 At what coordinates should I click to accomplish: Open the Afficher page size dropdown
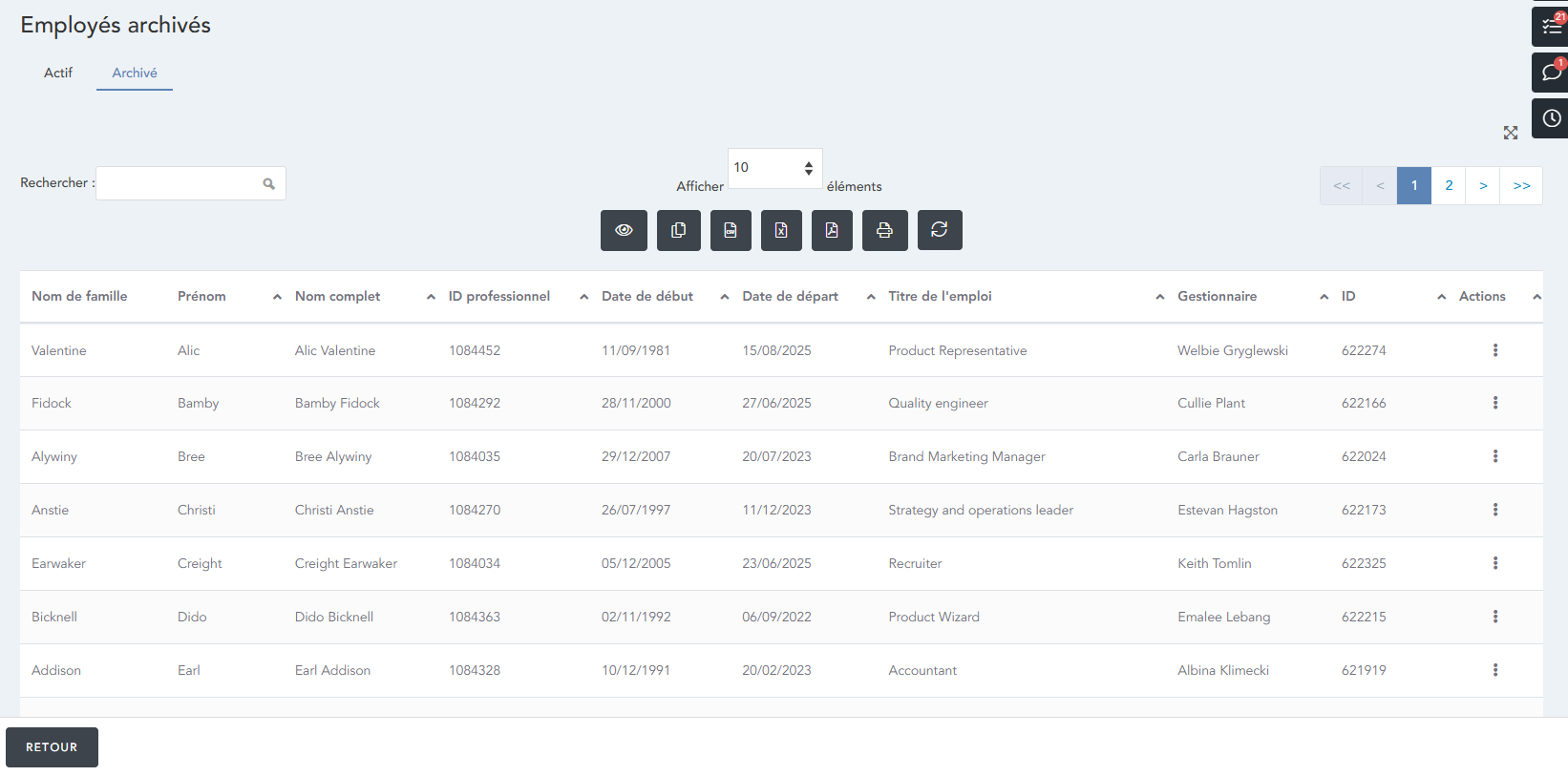[x=774, y=168]
